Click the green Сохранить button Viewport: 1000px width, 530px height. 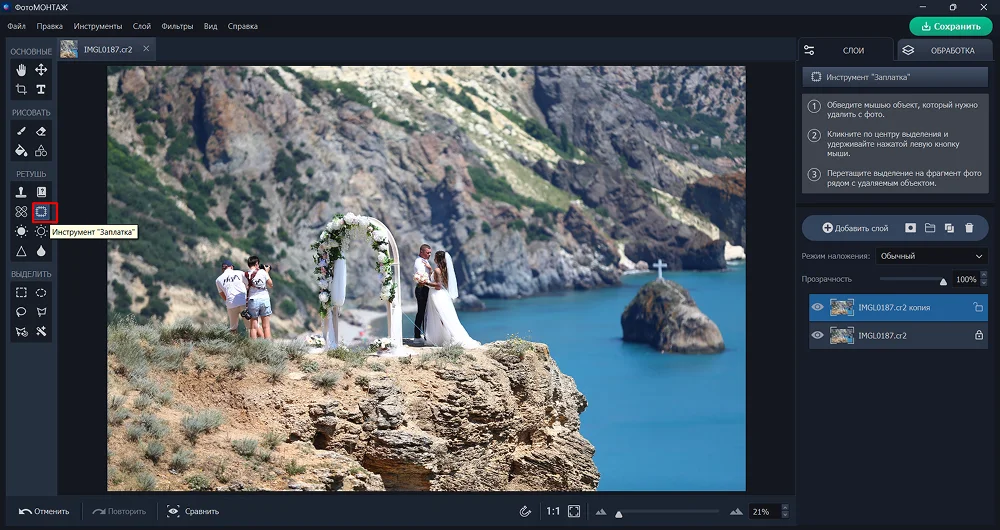pos(951,27)
